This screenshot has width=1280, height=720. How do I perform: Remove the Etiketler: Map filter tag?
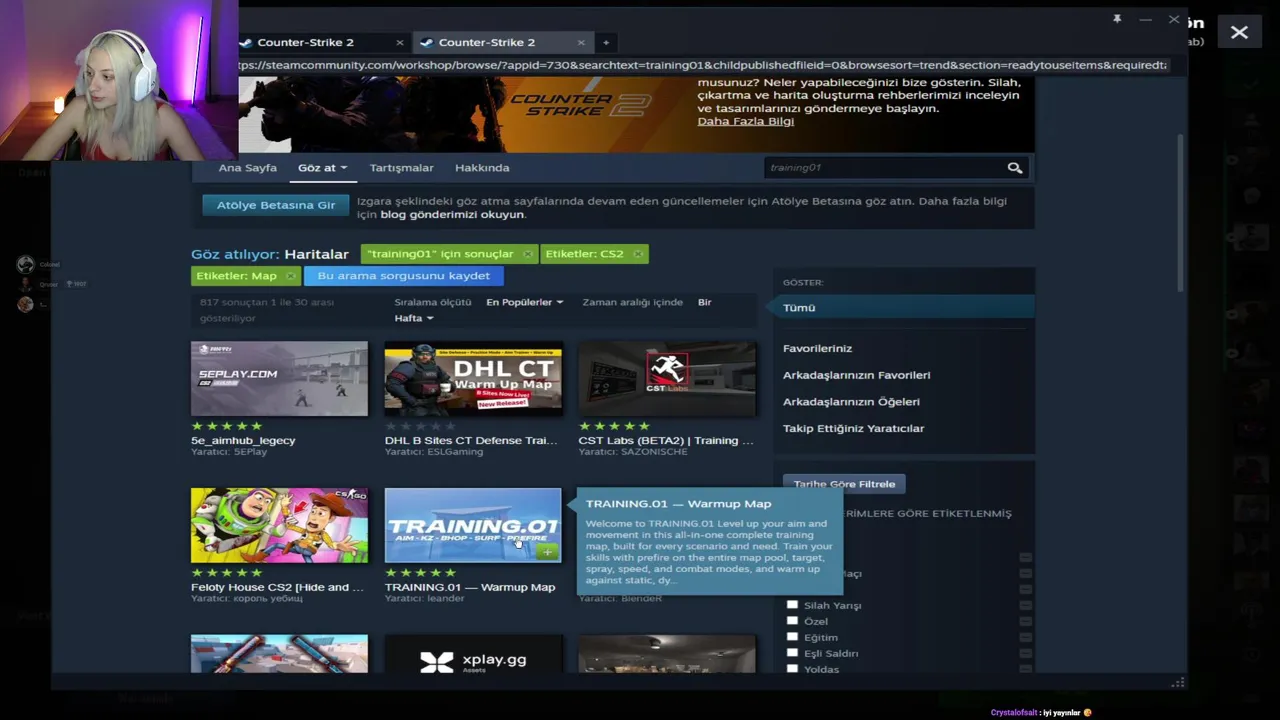pyautogui.click(x=291, y=276)
